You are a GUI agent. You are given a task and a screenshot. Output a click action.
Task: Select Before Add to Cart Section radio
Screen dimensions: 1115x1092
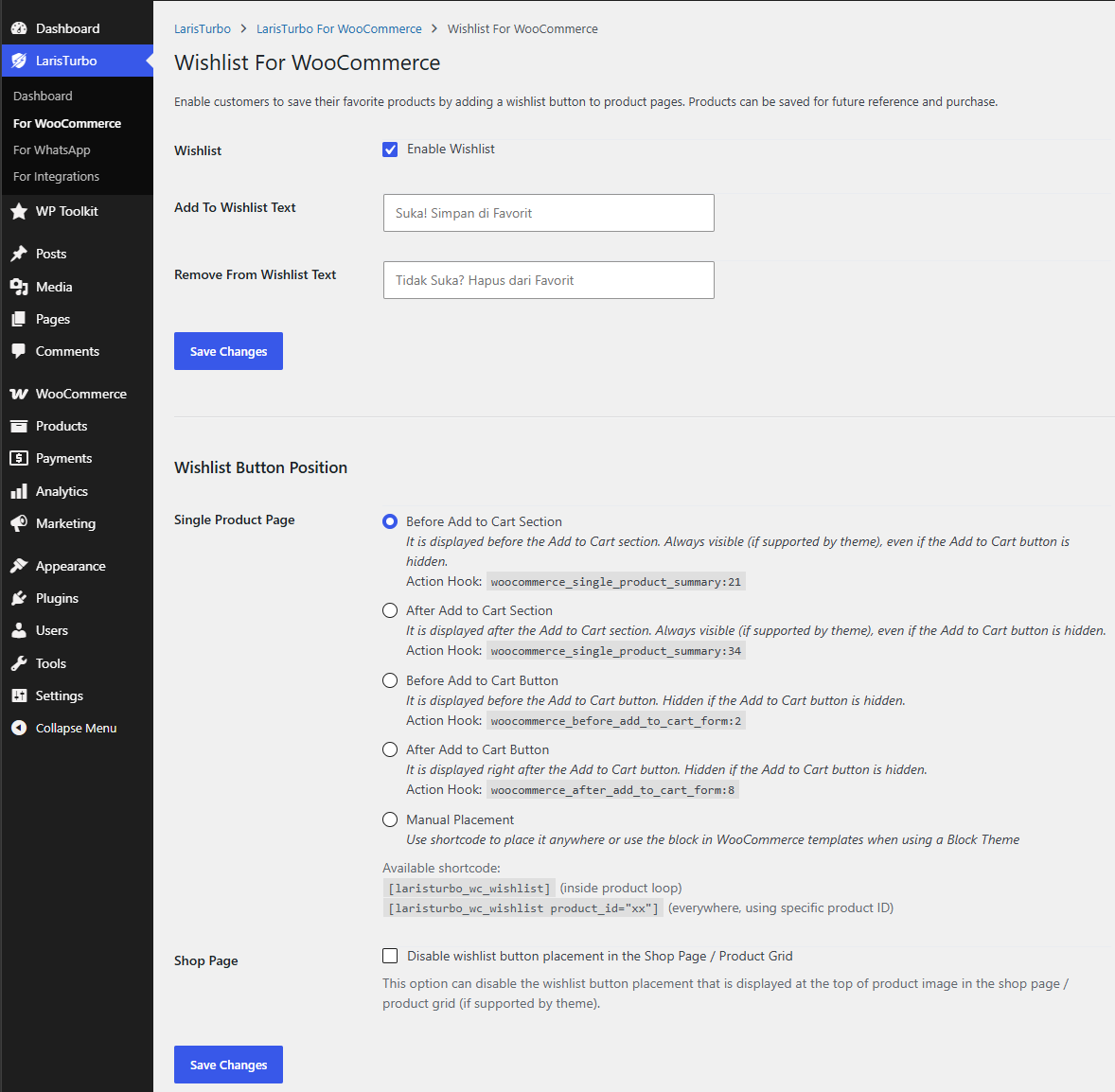pyautogui.click(x=390, y=521)
